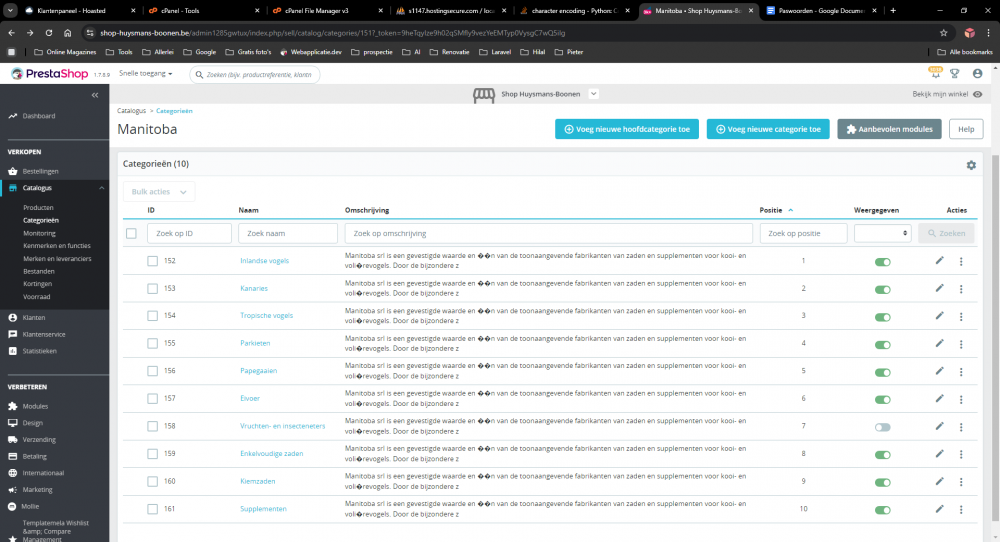The image size is (1000, 542).
Task: Disable the Papegaaien displayed toggle
Action: [x=883, y=372]
